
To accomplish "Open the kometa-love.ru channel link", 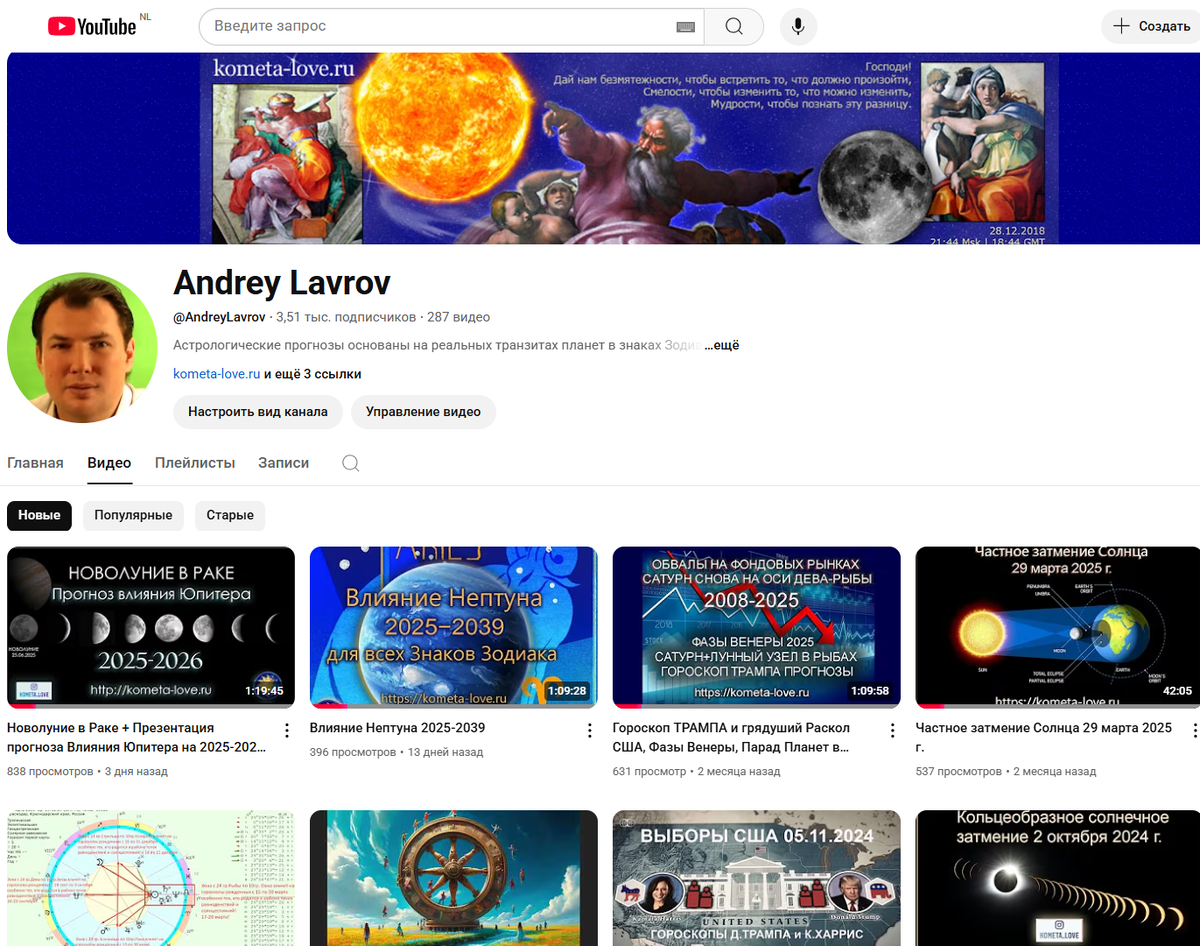I will click(216, 373).
